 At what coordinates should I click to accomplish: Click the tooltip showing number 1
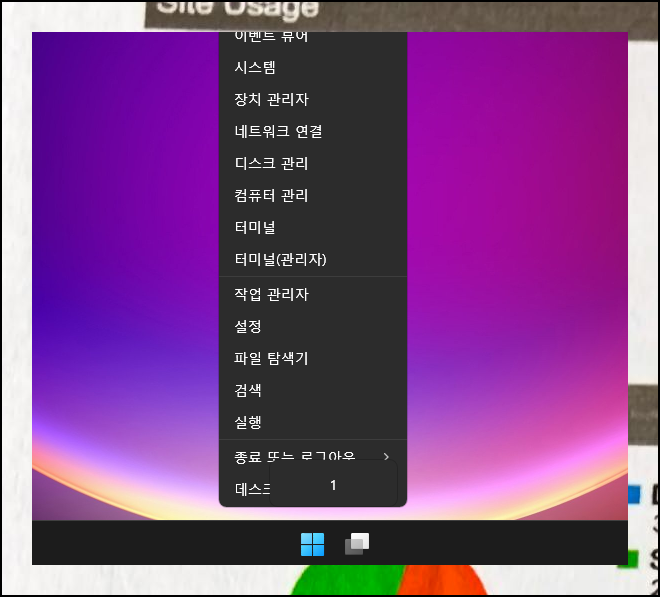click(333, 483)
